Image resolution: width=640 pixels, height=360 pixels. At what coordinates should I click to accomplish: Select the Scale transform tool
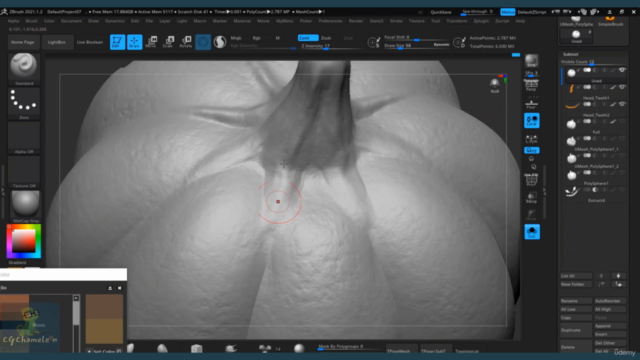[168, 42]
